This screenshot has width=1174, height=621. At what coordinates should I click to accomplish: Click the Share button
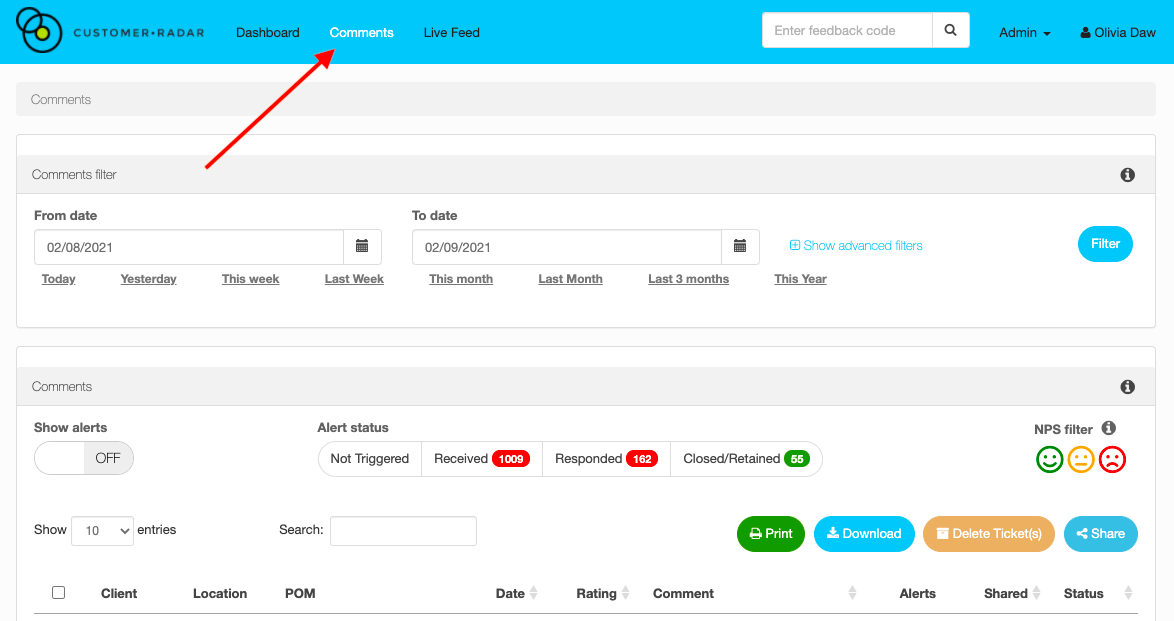click(x=1101, y=533)
